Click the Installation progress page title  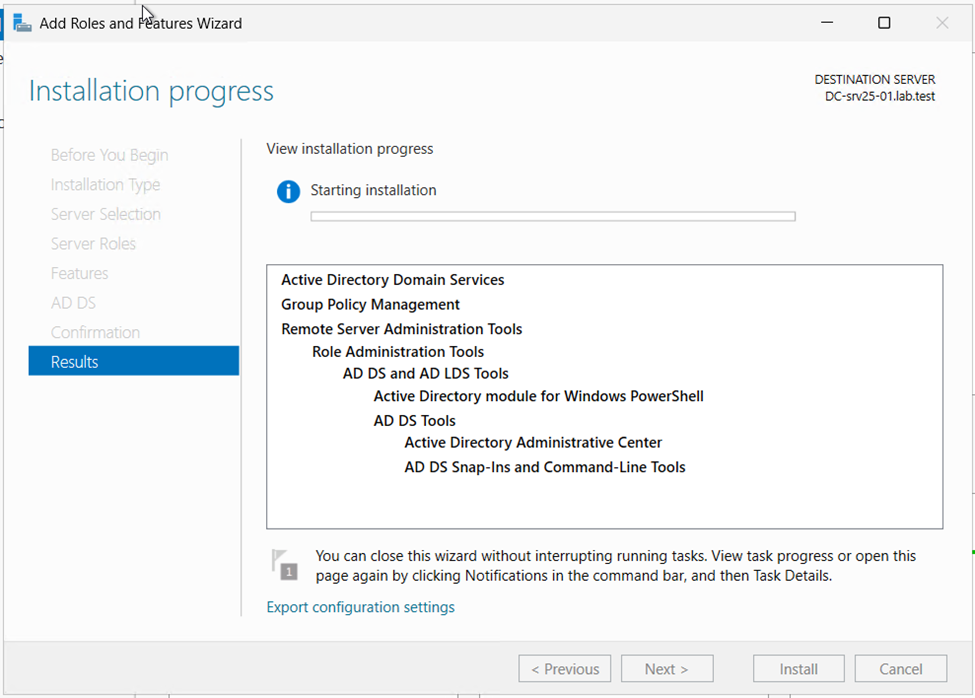(x=151, y=91)
